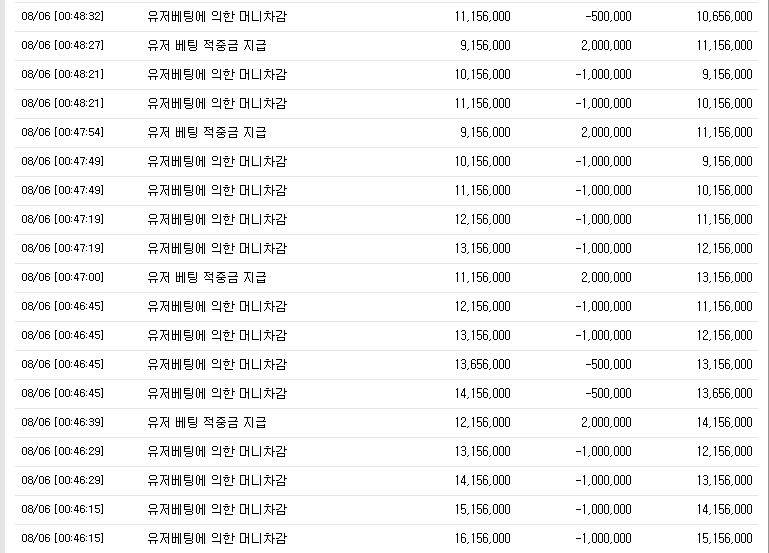769x553 pixels.
Task: Select the 11,156,000 previous balance in top row
Action: pos(483,16)
